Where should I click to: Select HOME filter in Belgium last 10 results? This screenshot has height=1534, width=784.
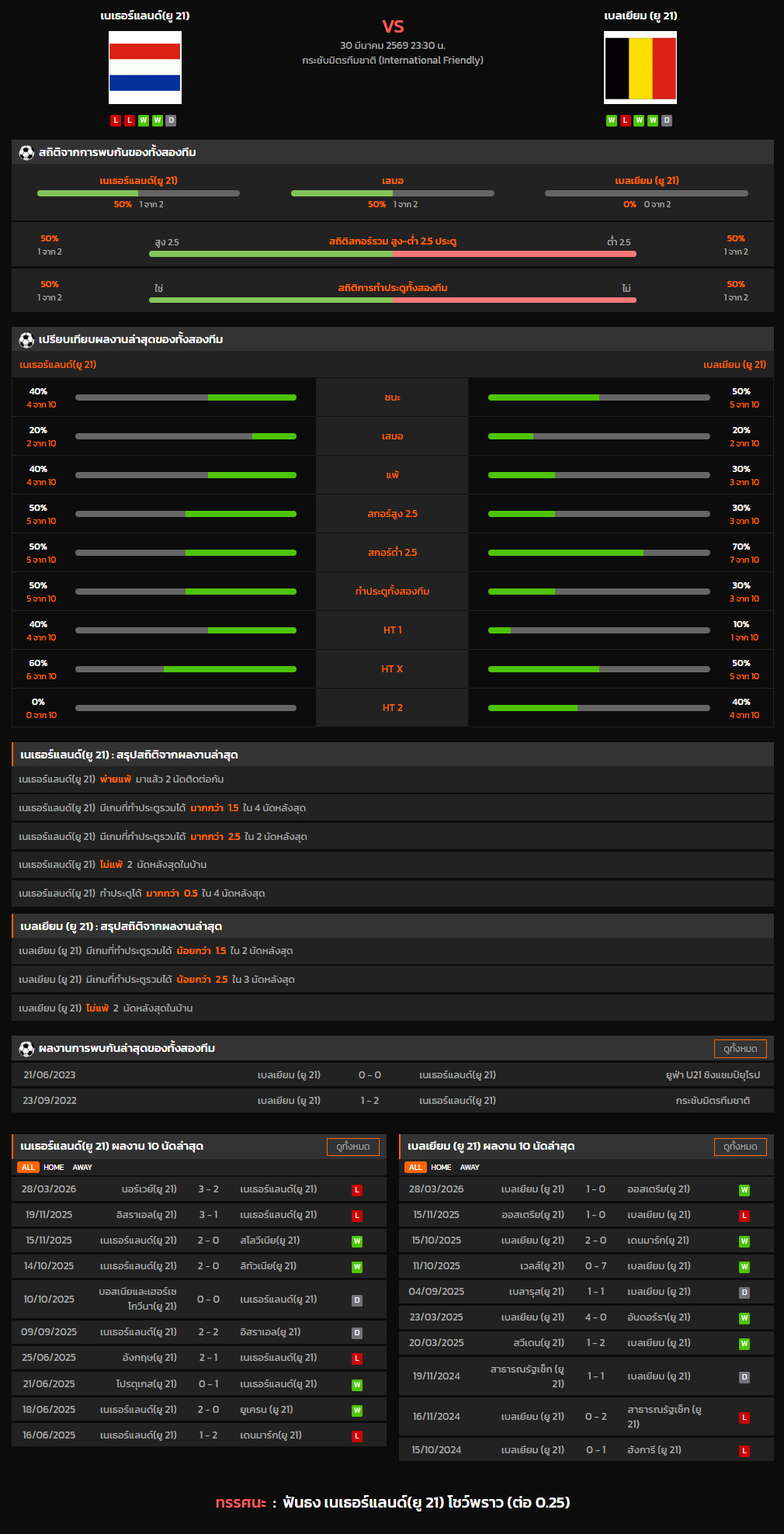[441, 1168]
